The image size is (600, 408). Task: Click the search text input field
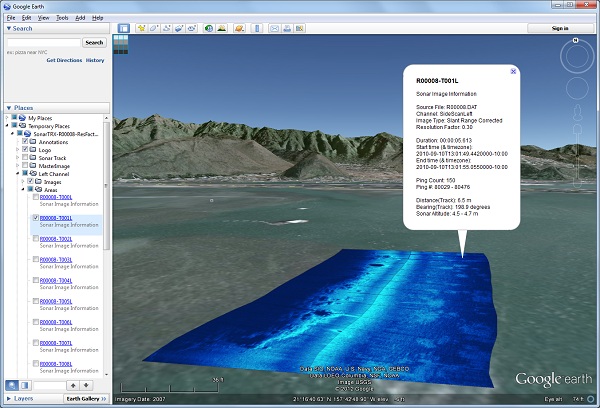(x=41, y=43)
